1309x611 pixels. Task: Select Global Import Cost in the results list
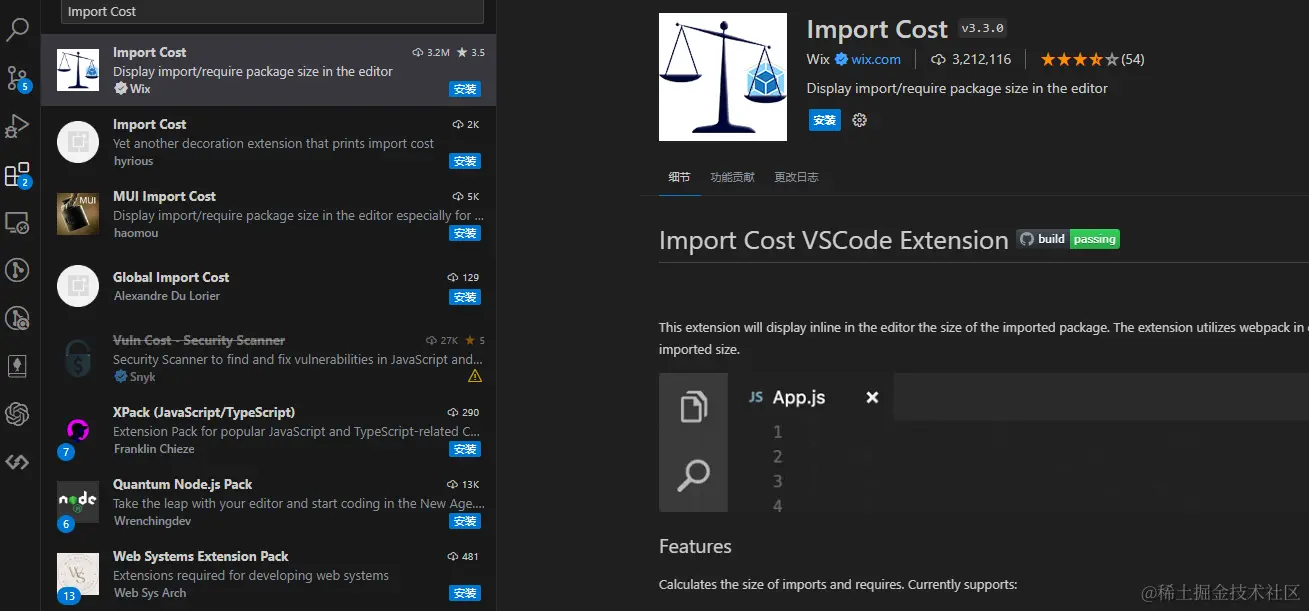click(270, 286)
